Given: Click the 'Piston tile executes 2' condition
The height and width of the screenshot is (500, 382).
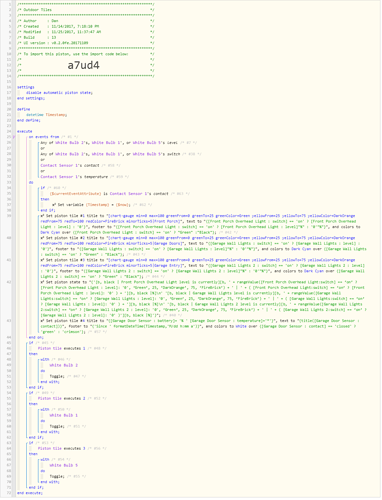Looking at the screenshot, I should (x=61, y=398).
